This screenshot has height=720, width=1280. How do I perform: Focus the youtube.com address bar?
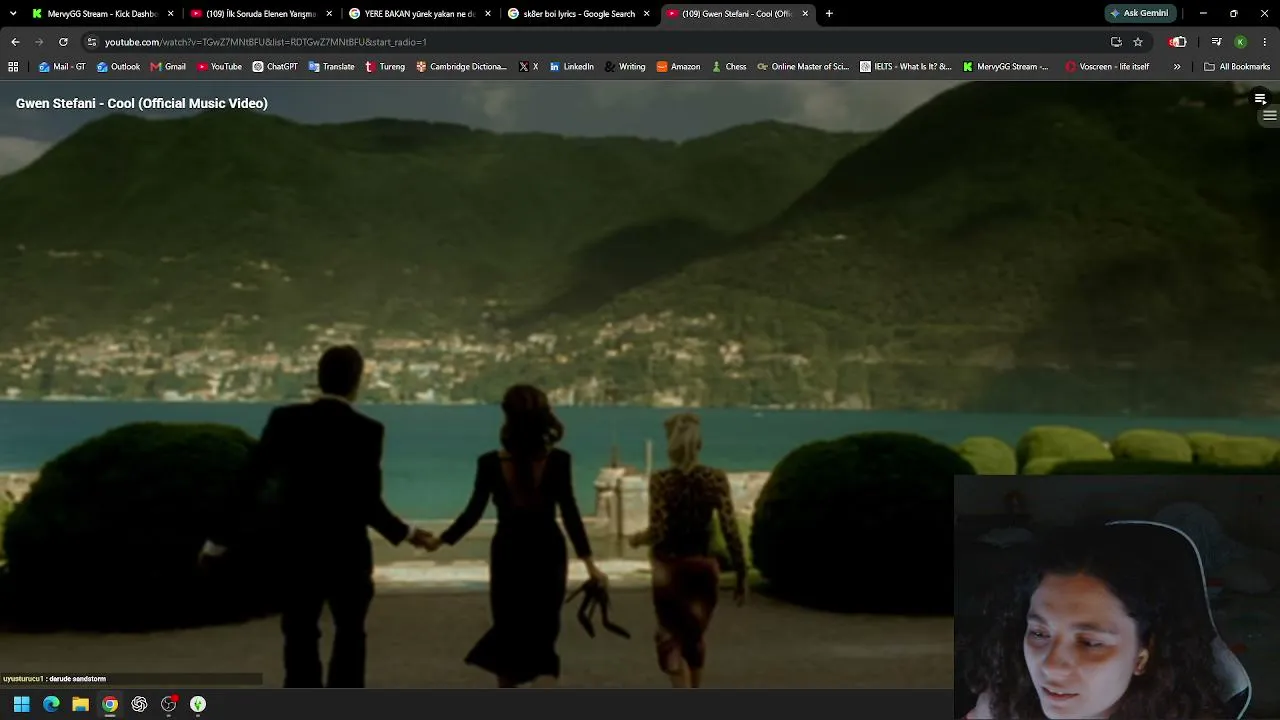tap(600, 42)
